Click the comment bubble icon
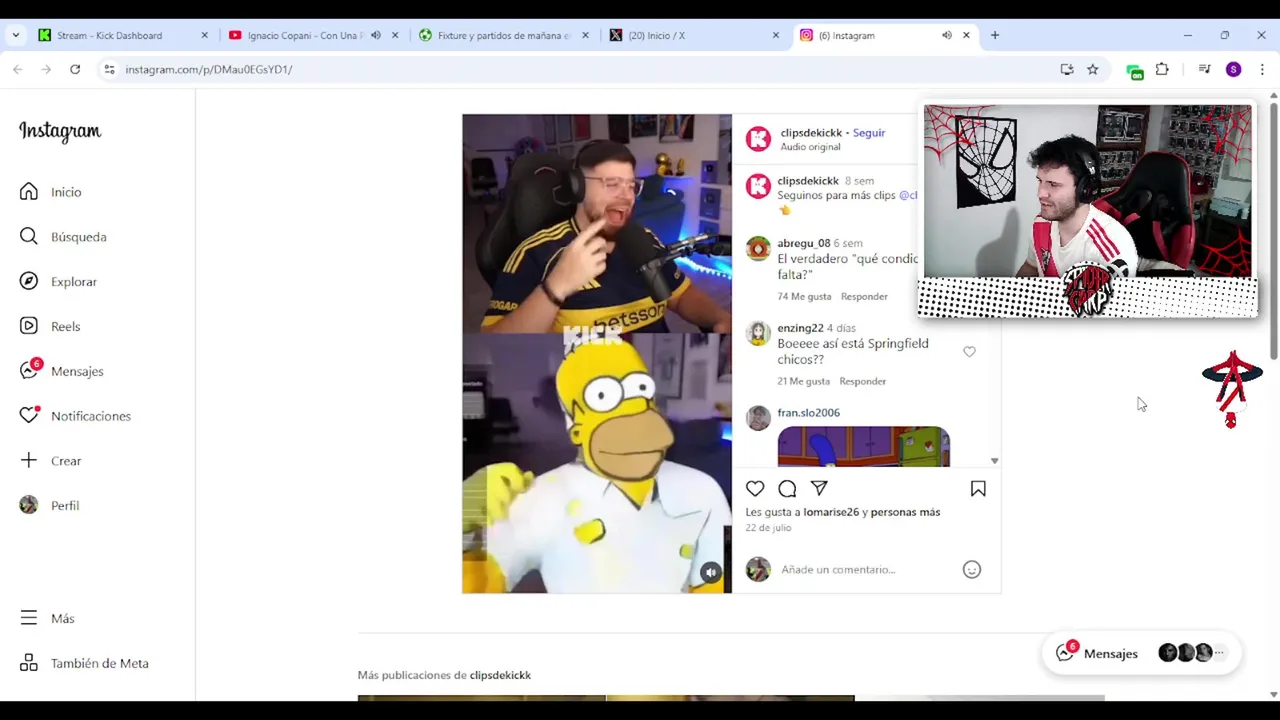The image size is (1280, 720). point(787,489)
